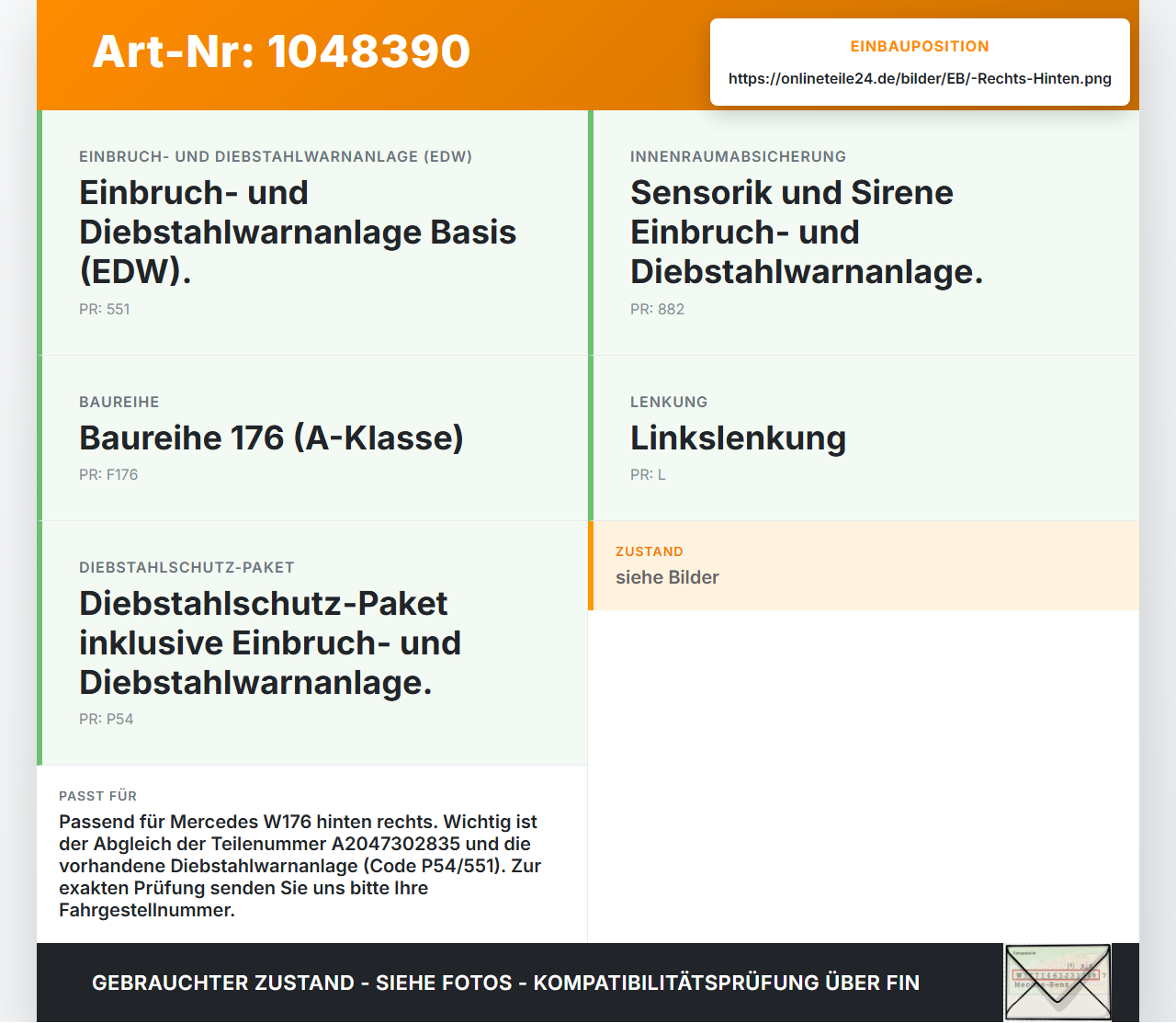The image size is (1176, 1023).
Task: Select Baureihe 176 (A-Klasse) heading
Action: [x=271, y=438]
